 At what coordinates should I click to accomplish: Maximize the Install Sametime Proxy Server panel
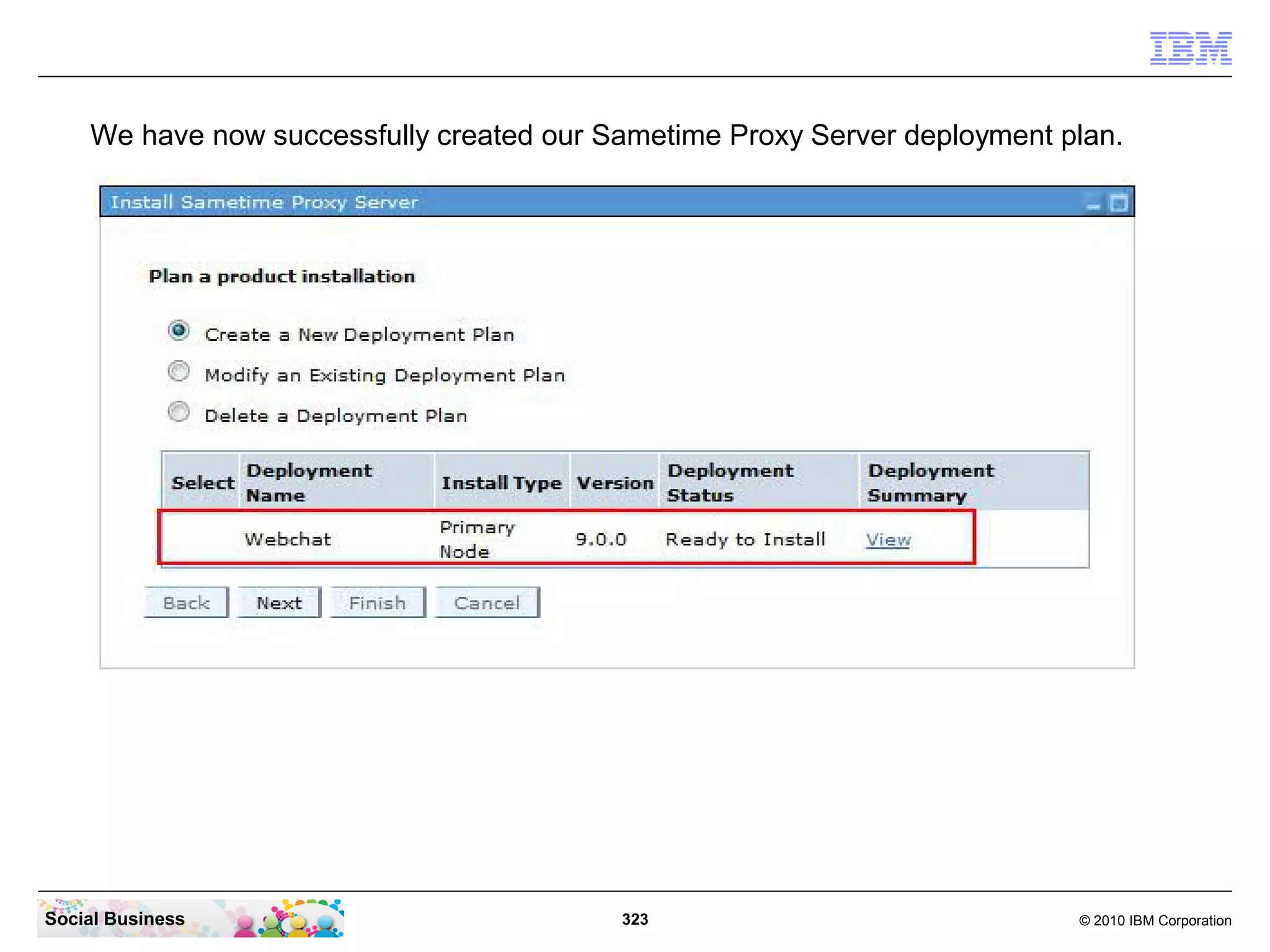point(1118,203)
